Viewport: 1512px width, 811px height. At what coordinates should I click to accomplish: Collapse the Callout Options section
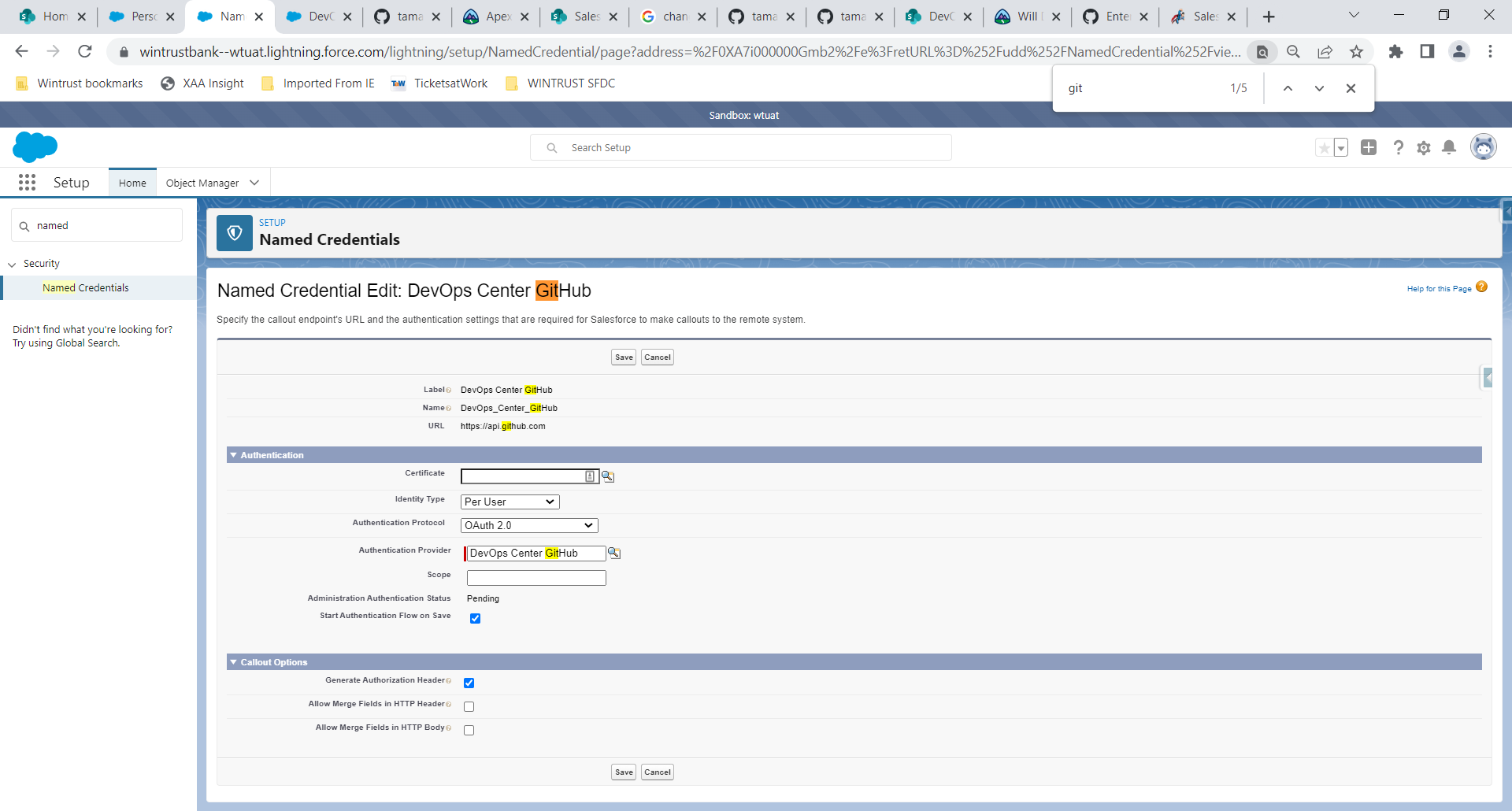coord(233,662)
